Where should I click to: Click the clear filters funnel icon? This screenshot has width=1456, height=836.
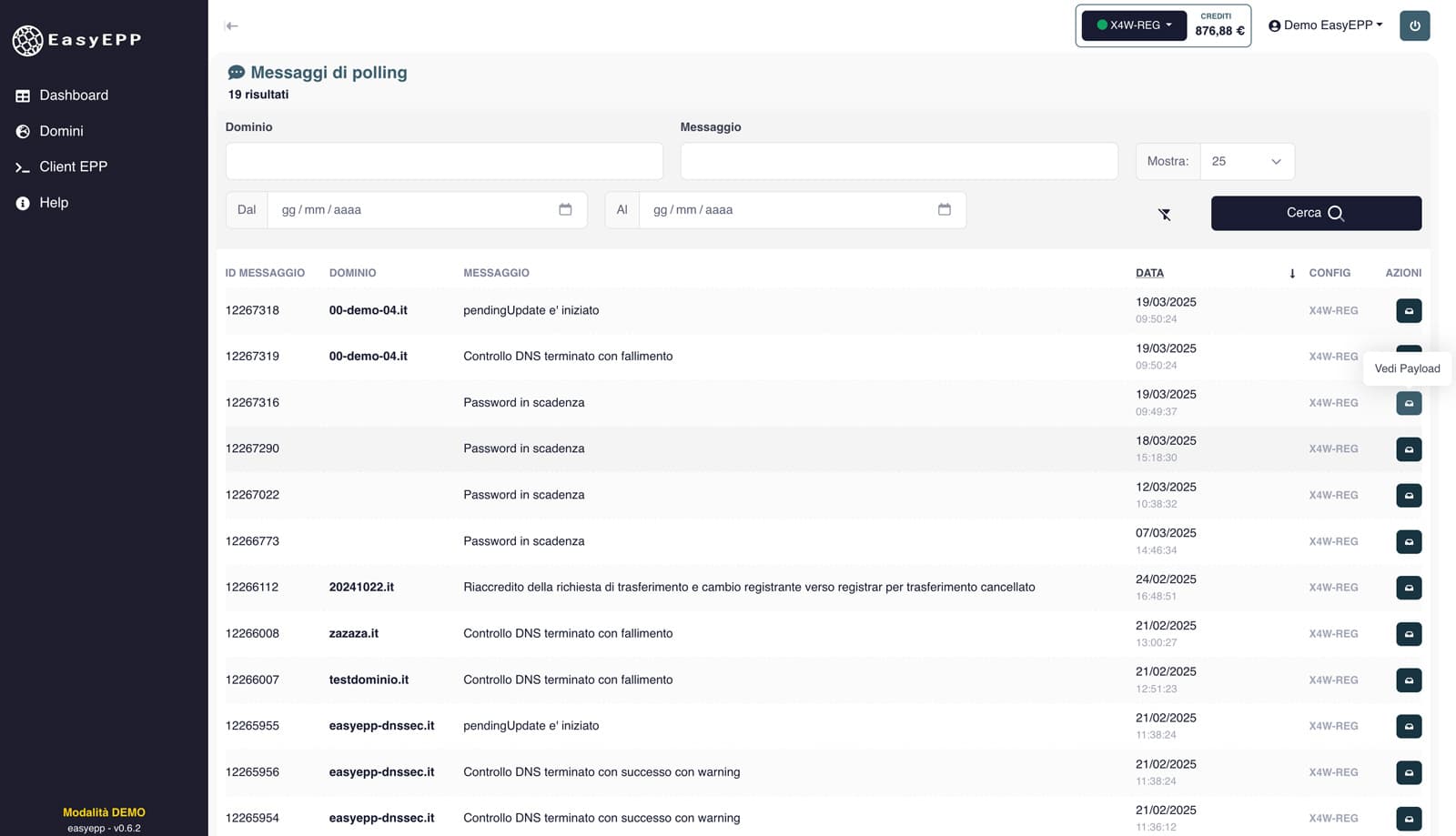(x=1164, y=214)
